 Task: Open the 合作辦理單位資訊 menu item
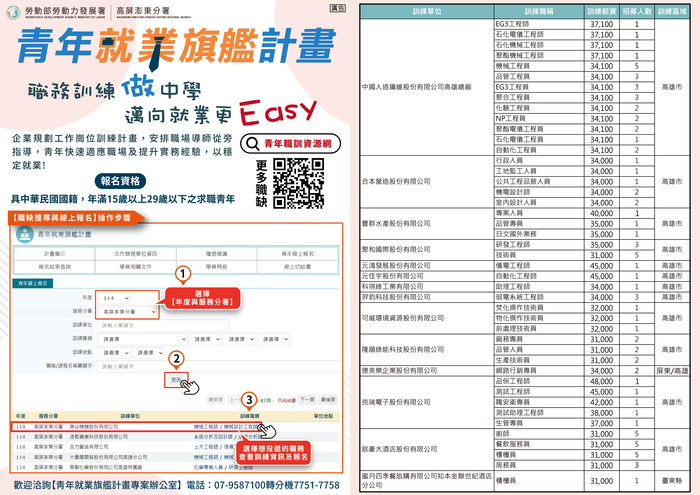point(136,254)
